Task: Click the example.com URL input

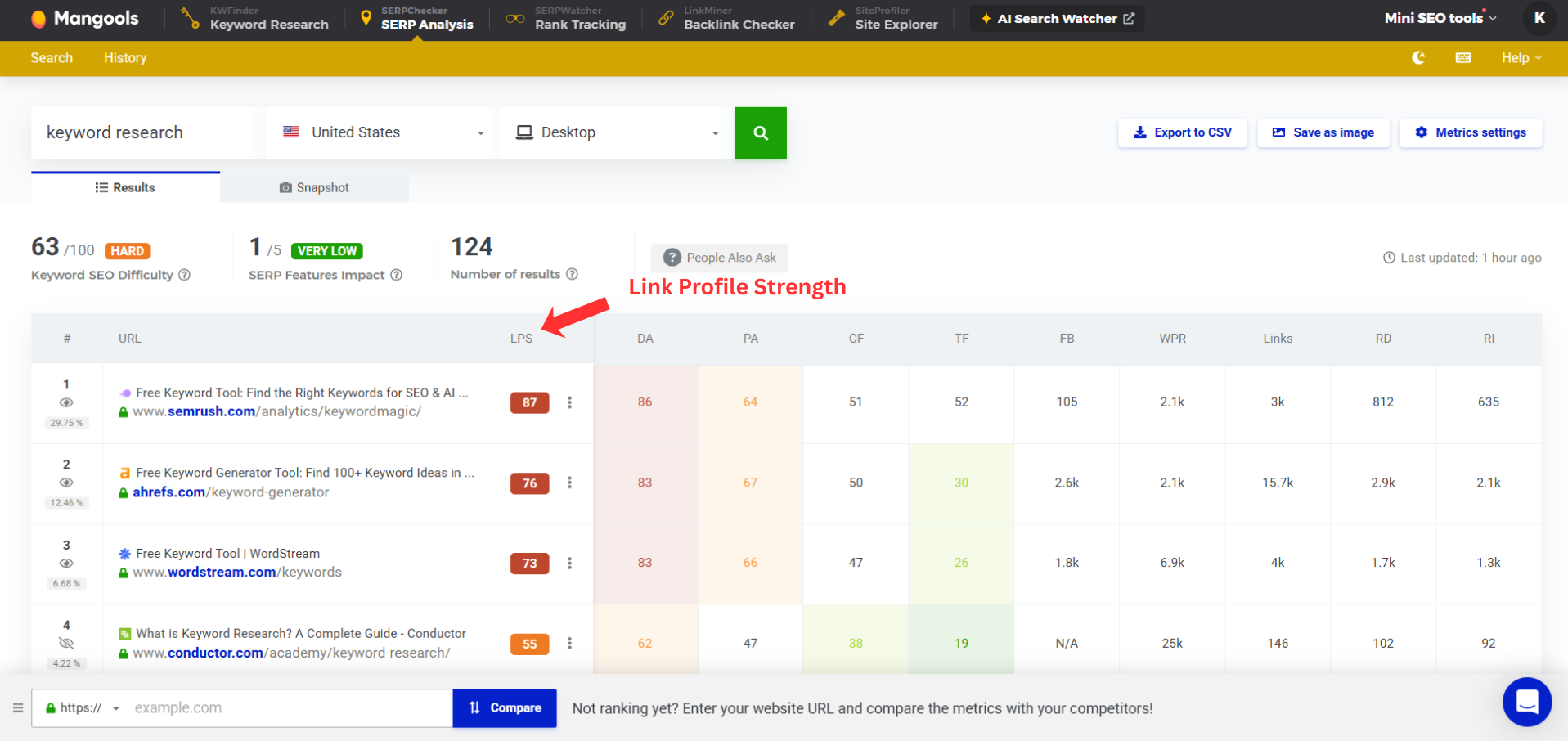Action: tap(290, 708)
